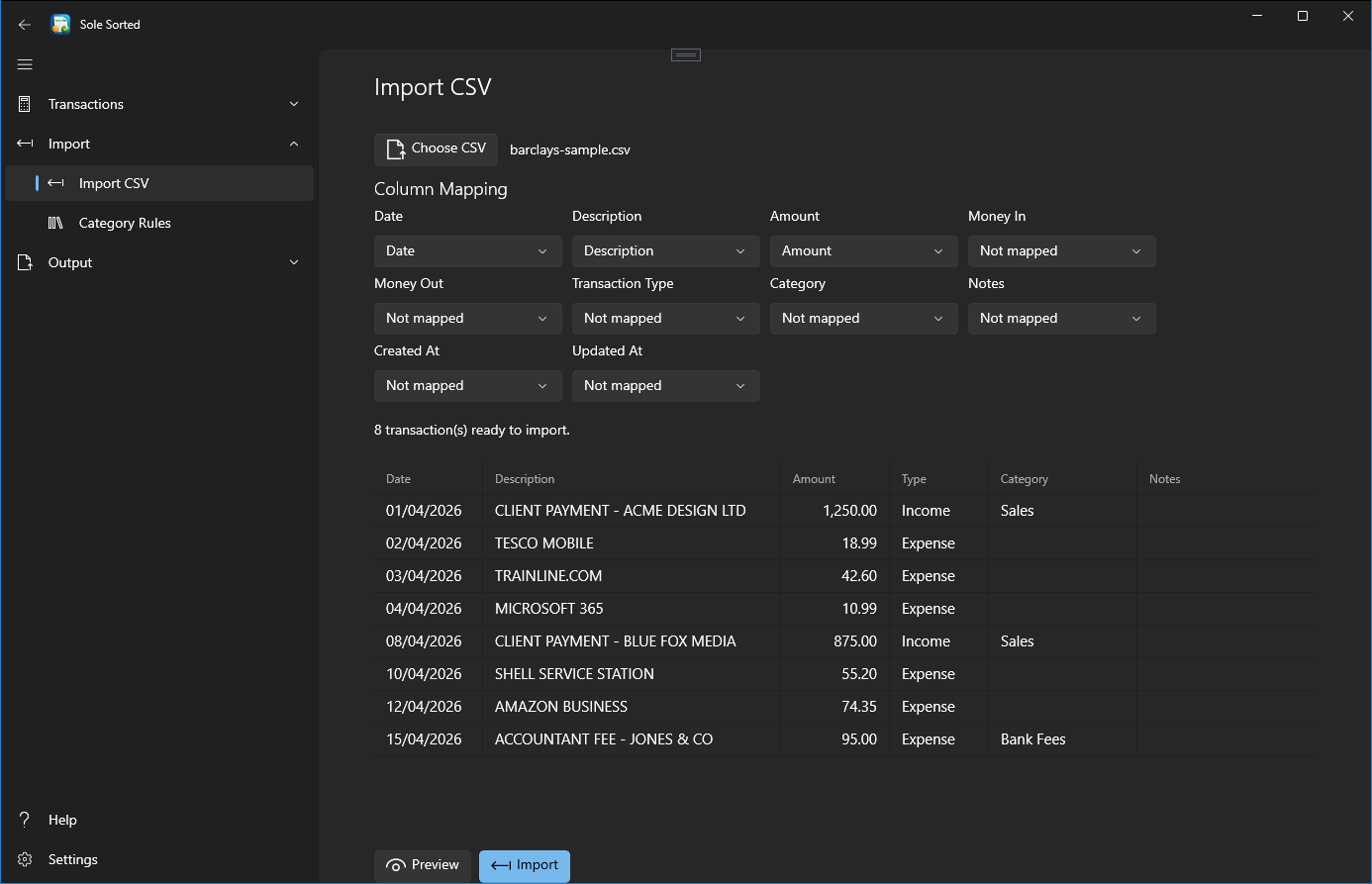Click the Preview button

tap(423, 865)
